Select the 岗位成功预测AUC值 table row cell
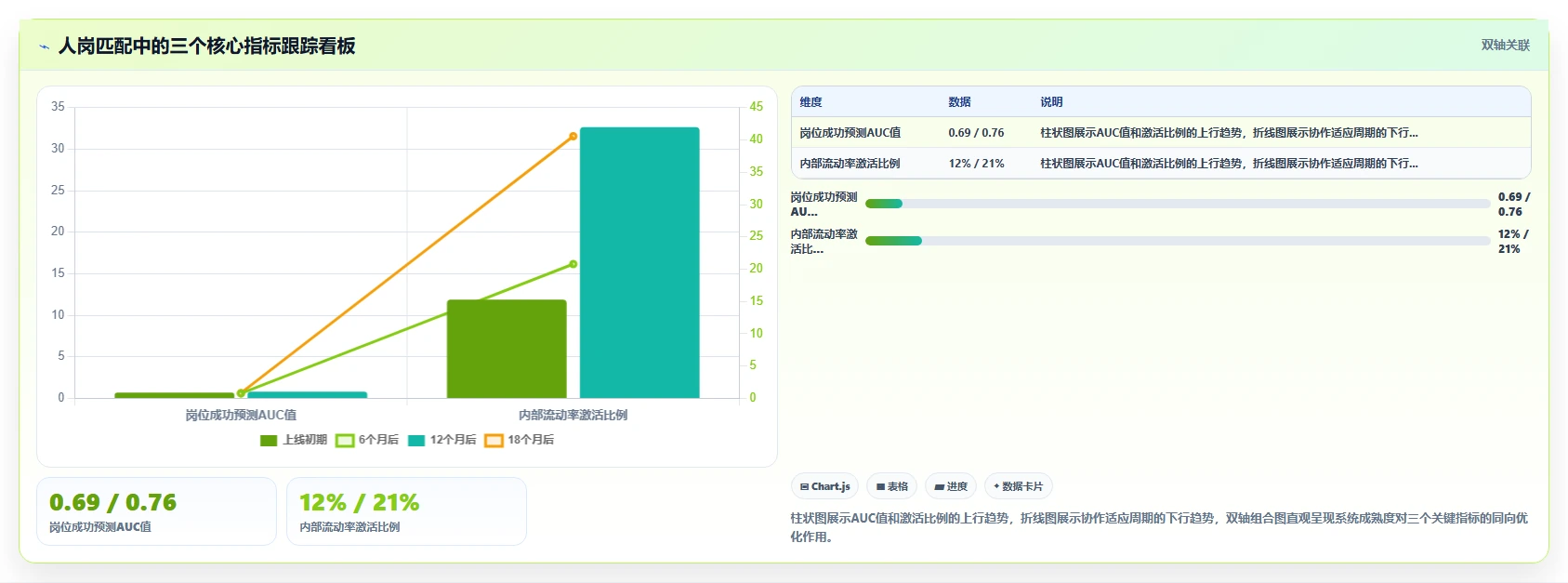1568x583 pixels. 850,133
